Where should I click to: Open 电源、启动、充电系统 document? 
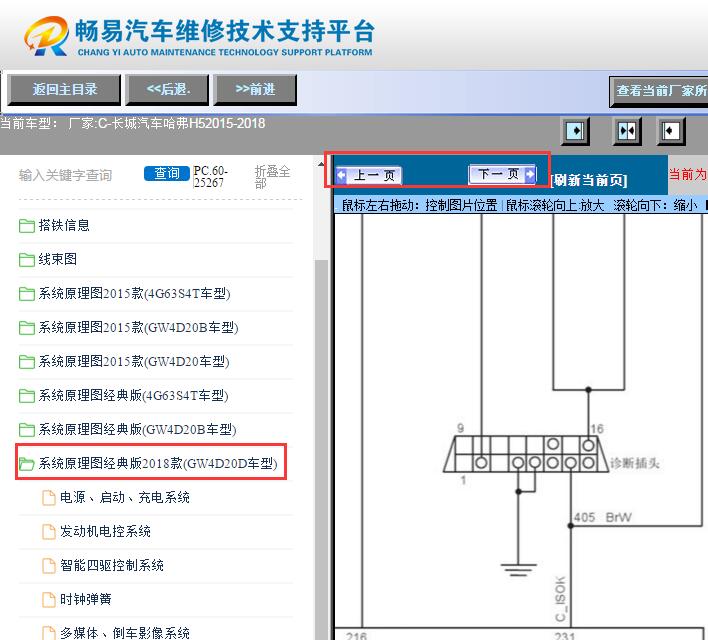pos(125,497)
